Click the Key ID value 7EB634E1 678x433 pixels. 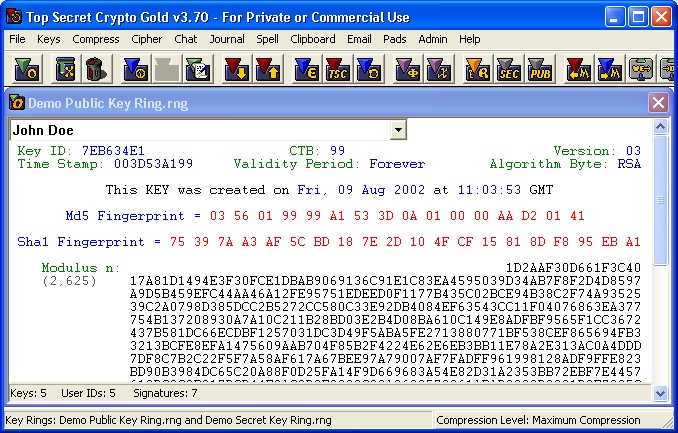point(113,151)
